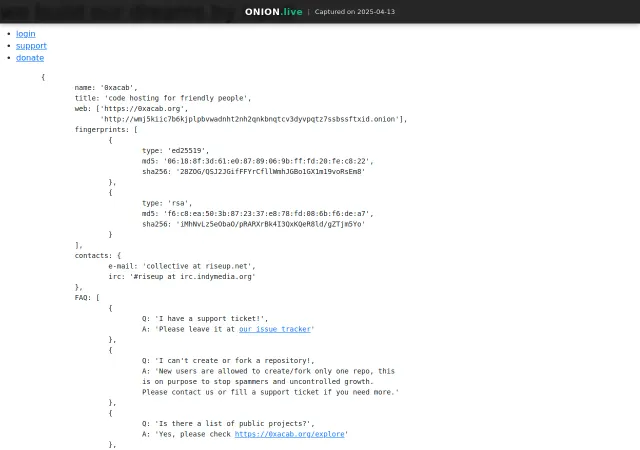Click the ed25519 sha256 fingerprint value
The height and width of the screenshot is (450, 640).
click(270, 172)
